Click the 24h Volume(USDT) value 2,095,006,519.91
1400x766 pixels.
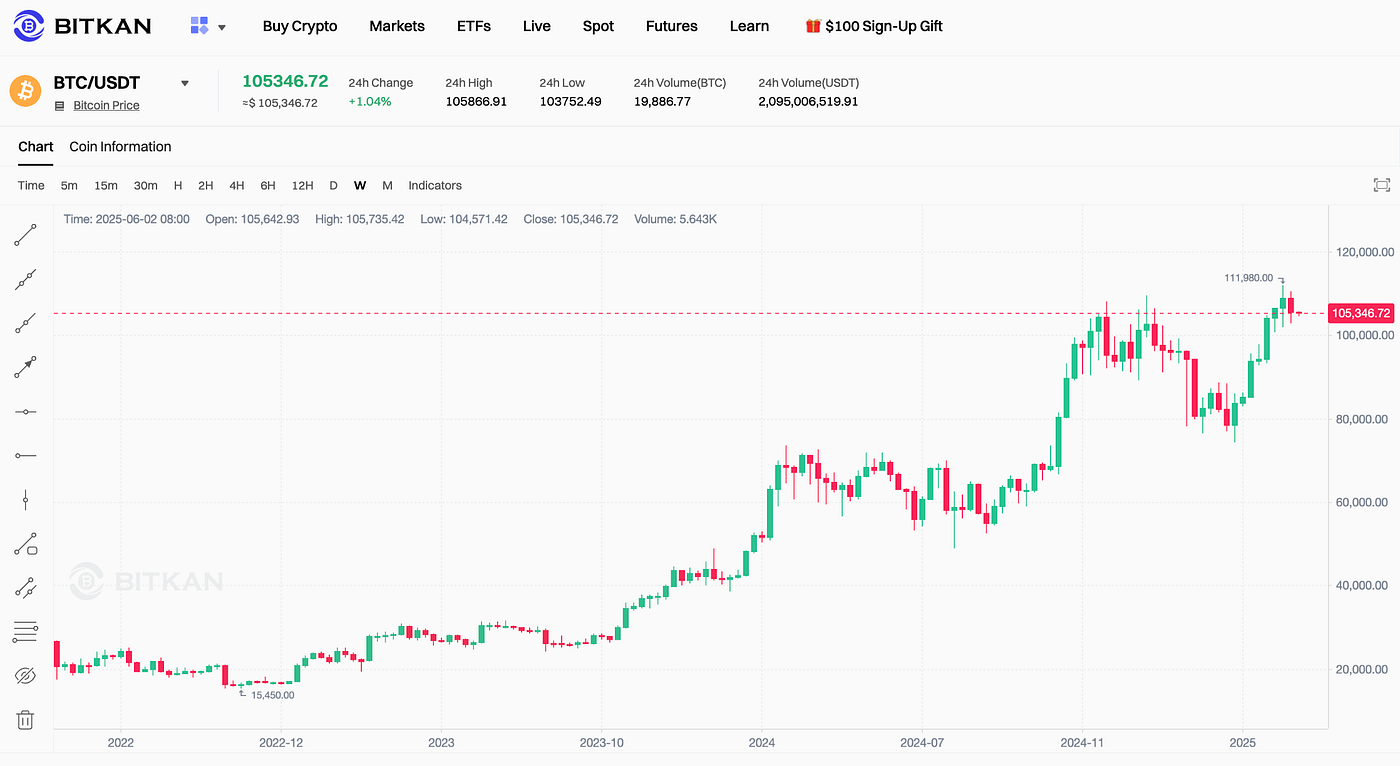point(808,102)
